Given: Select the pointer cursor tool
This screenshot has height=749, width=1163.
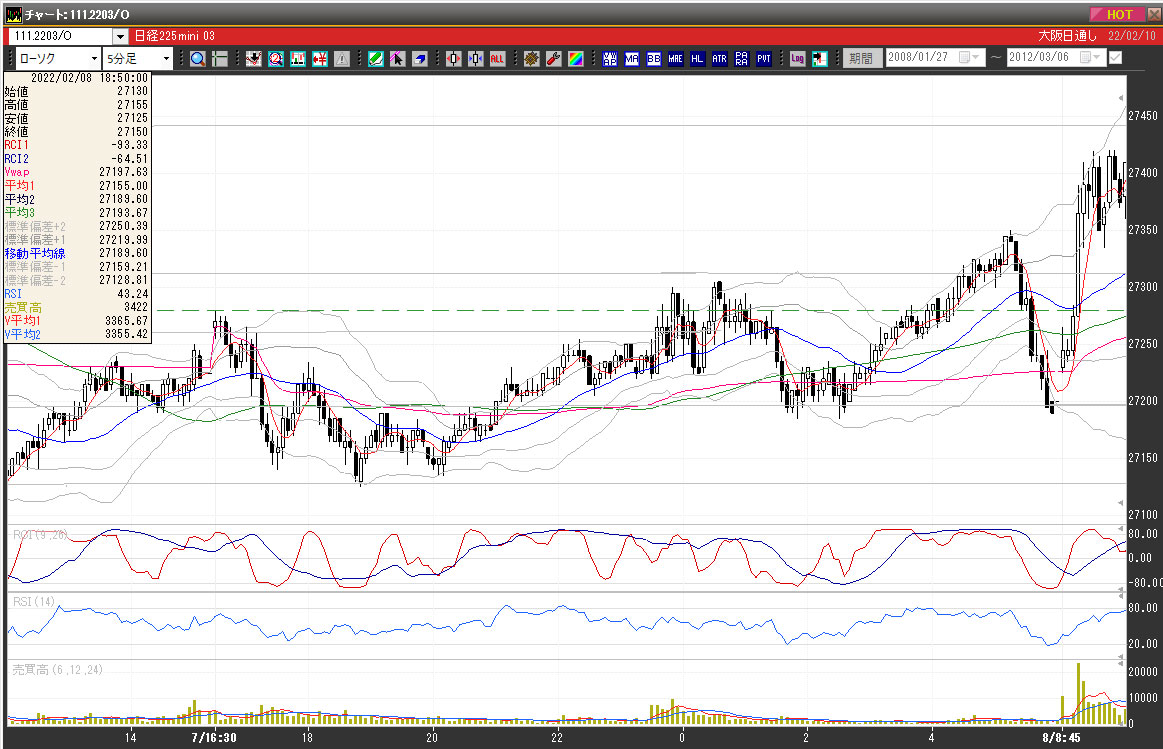Looking at the screenshot, I should click(398, 59).
